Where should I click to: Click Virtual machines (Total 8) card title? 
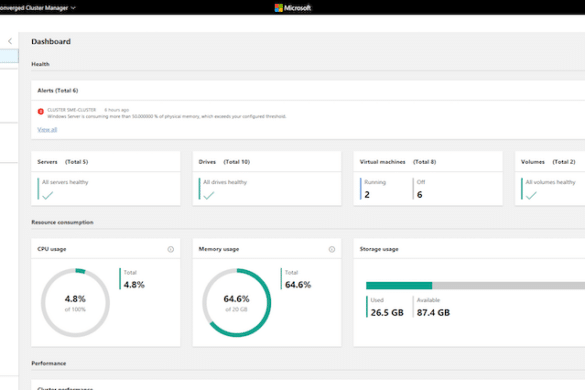[x=398, y=162]
